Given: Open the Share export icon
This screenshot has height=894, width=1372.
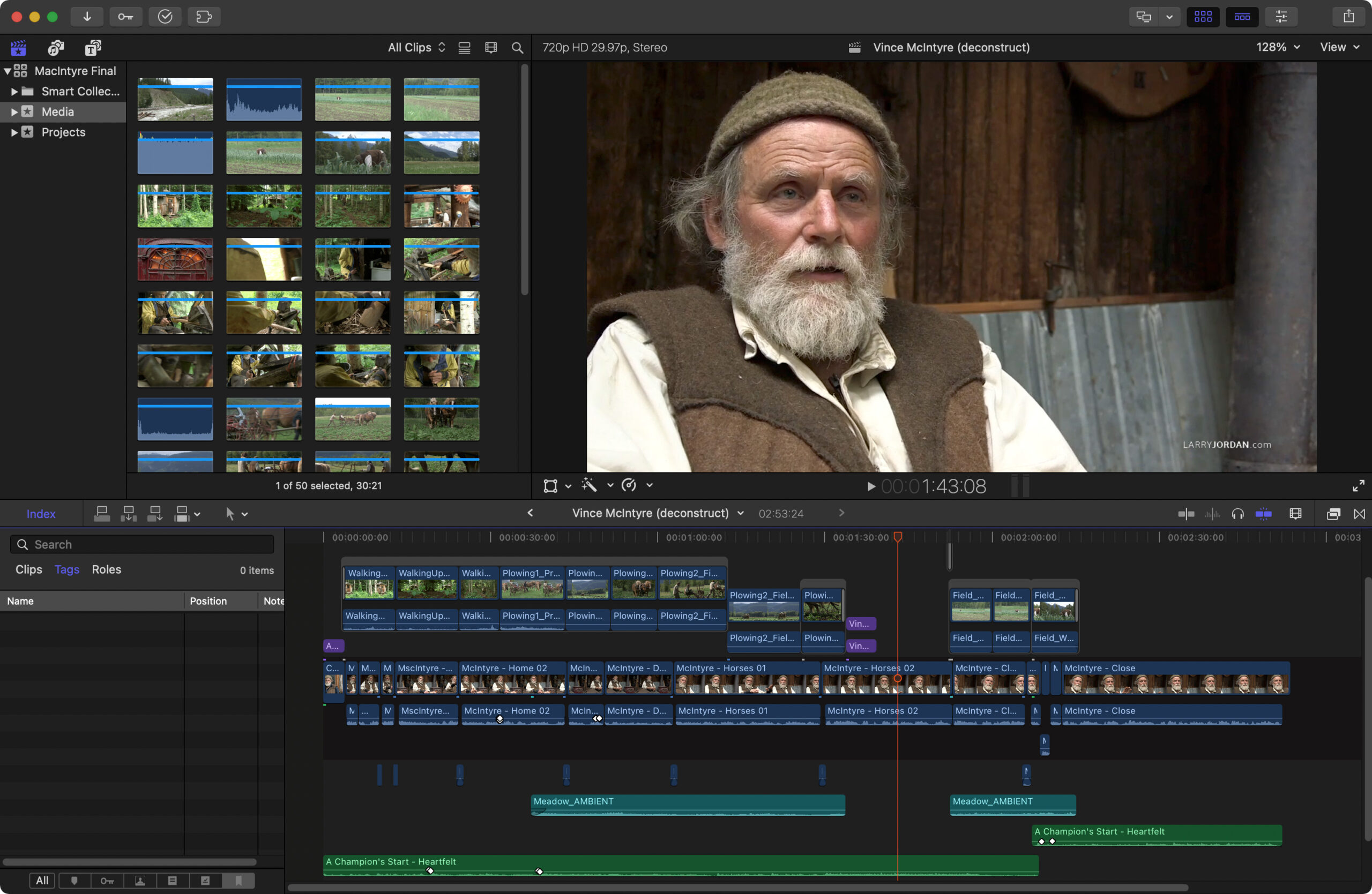Looking at the screenshot, I should [1348, 16].
